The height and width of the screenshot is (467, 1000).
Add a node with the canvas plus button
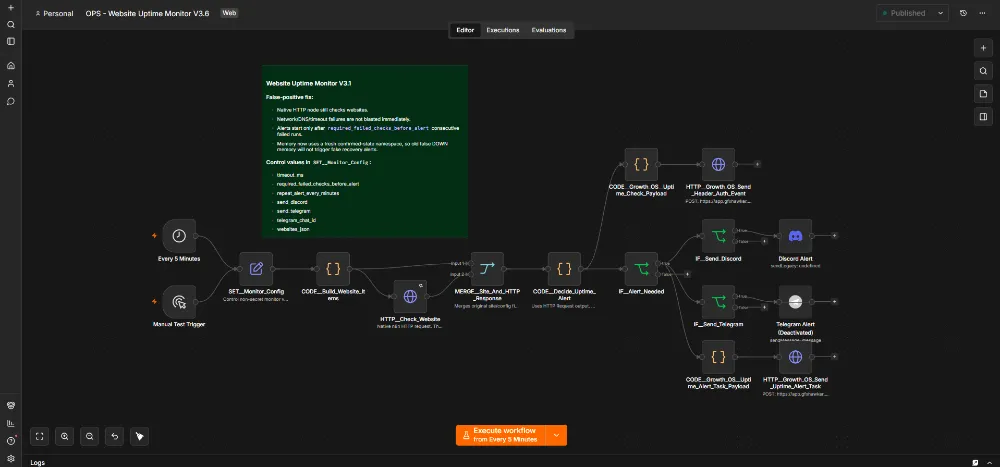pyautogui.click(x=983, y=48)
